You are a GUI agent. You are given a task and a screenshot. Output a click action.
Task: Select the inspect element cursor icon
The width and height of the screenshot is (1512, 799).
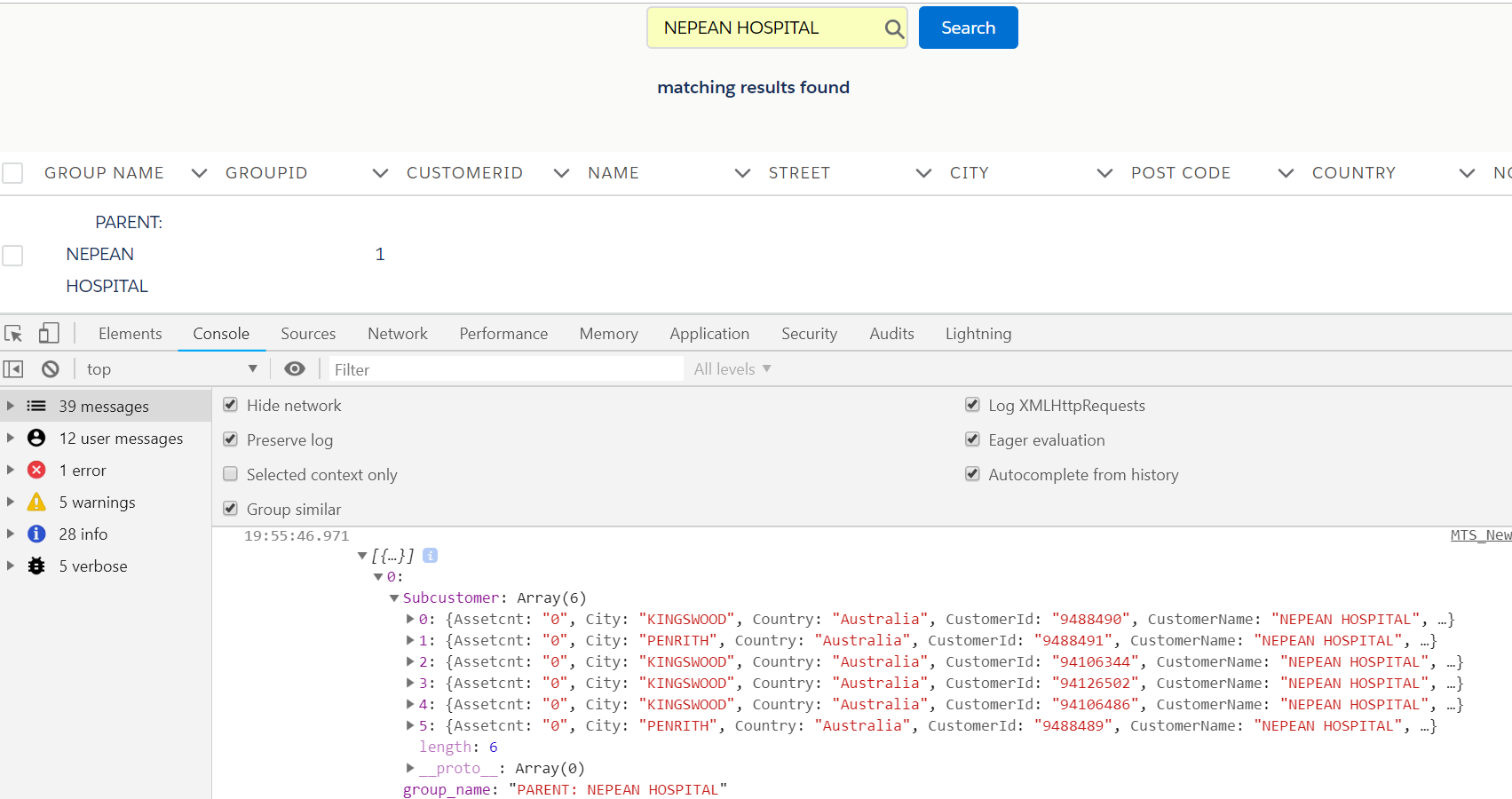click(13, 334)
